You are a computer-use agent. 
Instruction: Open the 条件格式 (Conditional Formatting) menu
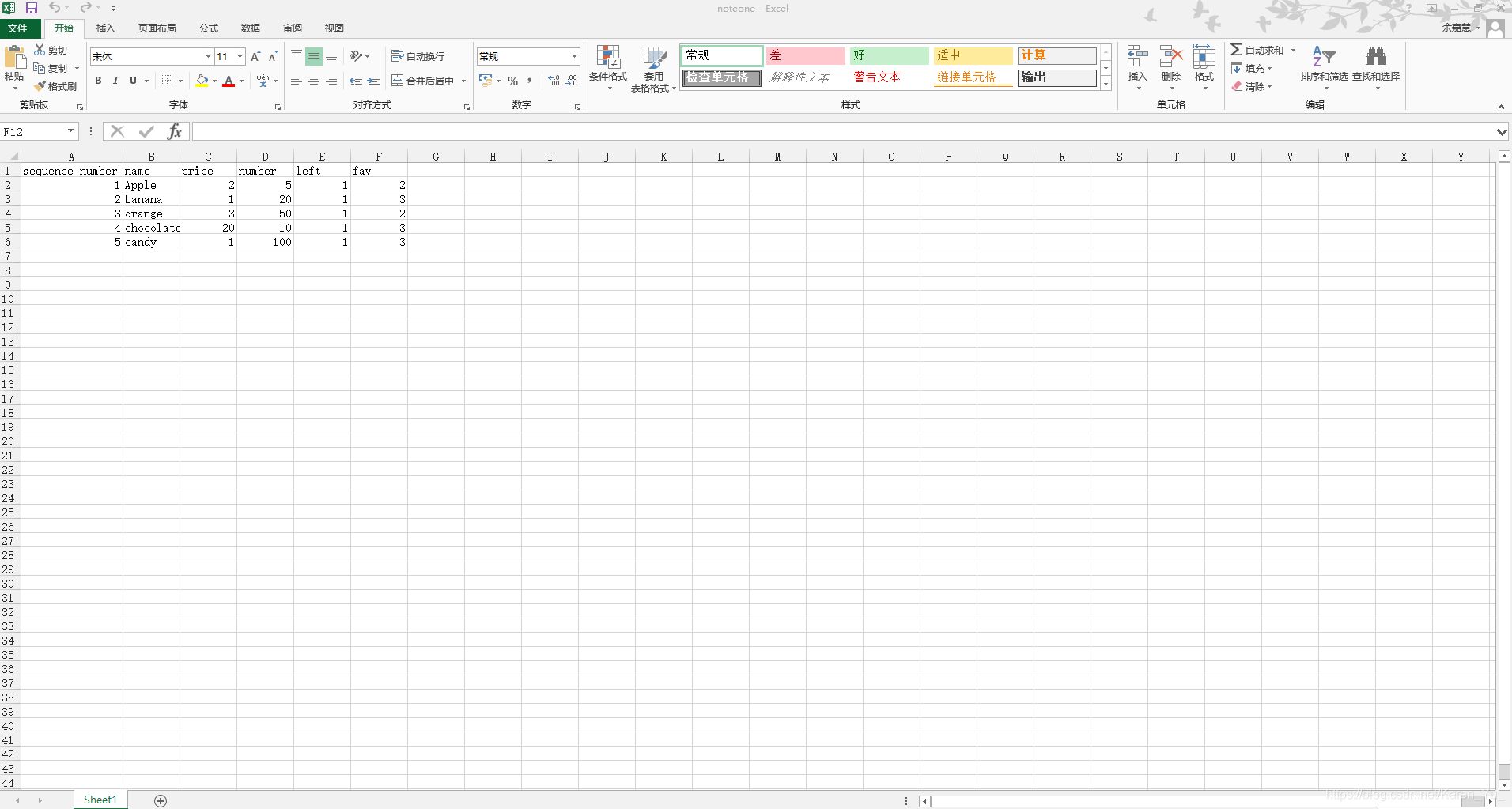click(608, 69)
